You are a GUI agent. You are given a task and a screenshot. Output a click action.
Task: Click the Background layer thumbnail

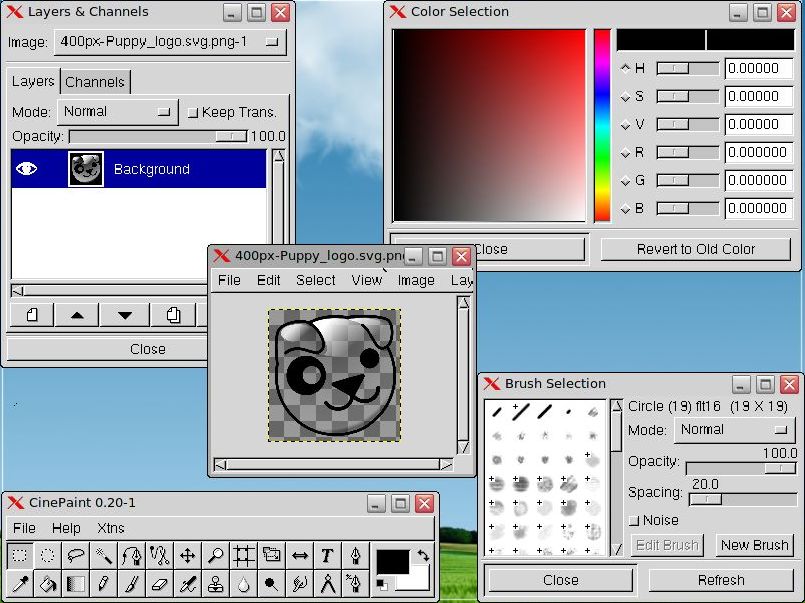click(86, 169)
